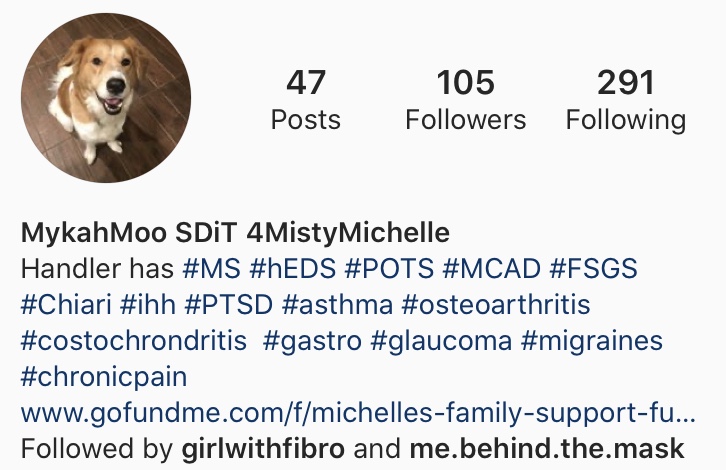View the 47 Posts count
The width and height of the screenshot is (726, 470).
point(306,100)
